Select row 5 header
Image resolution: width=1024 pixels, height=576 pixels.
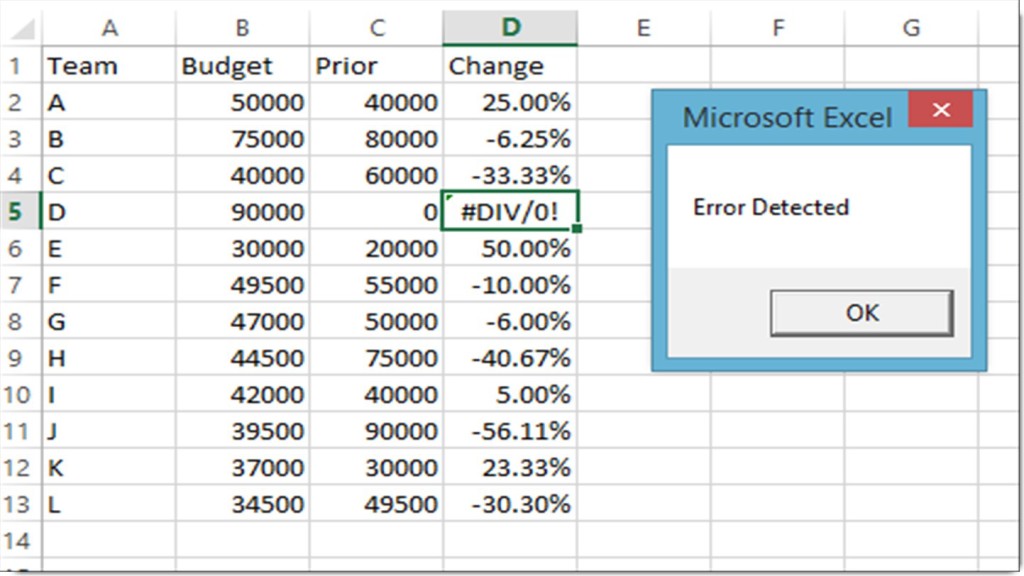[20, 211]
